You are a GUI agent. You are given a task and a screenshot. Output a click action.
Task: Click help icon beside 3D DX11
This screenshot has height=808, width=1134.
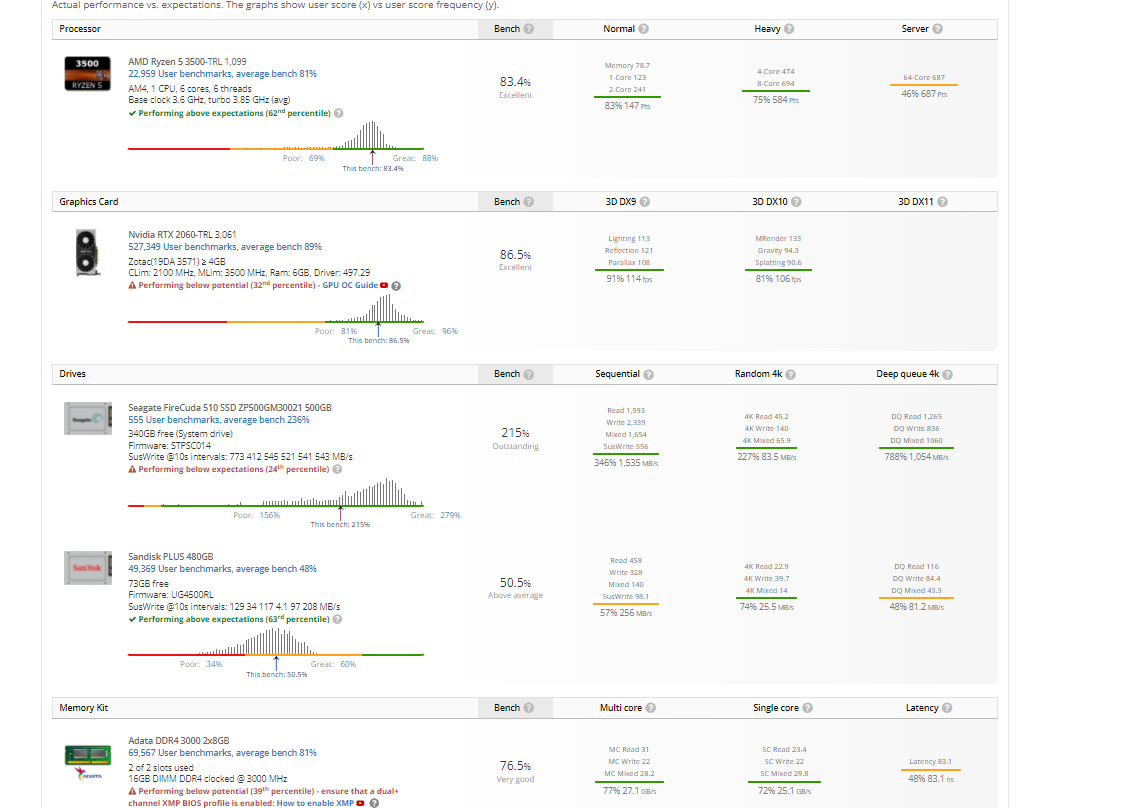[x=942, y=202]
